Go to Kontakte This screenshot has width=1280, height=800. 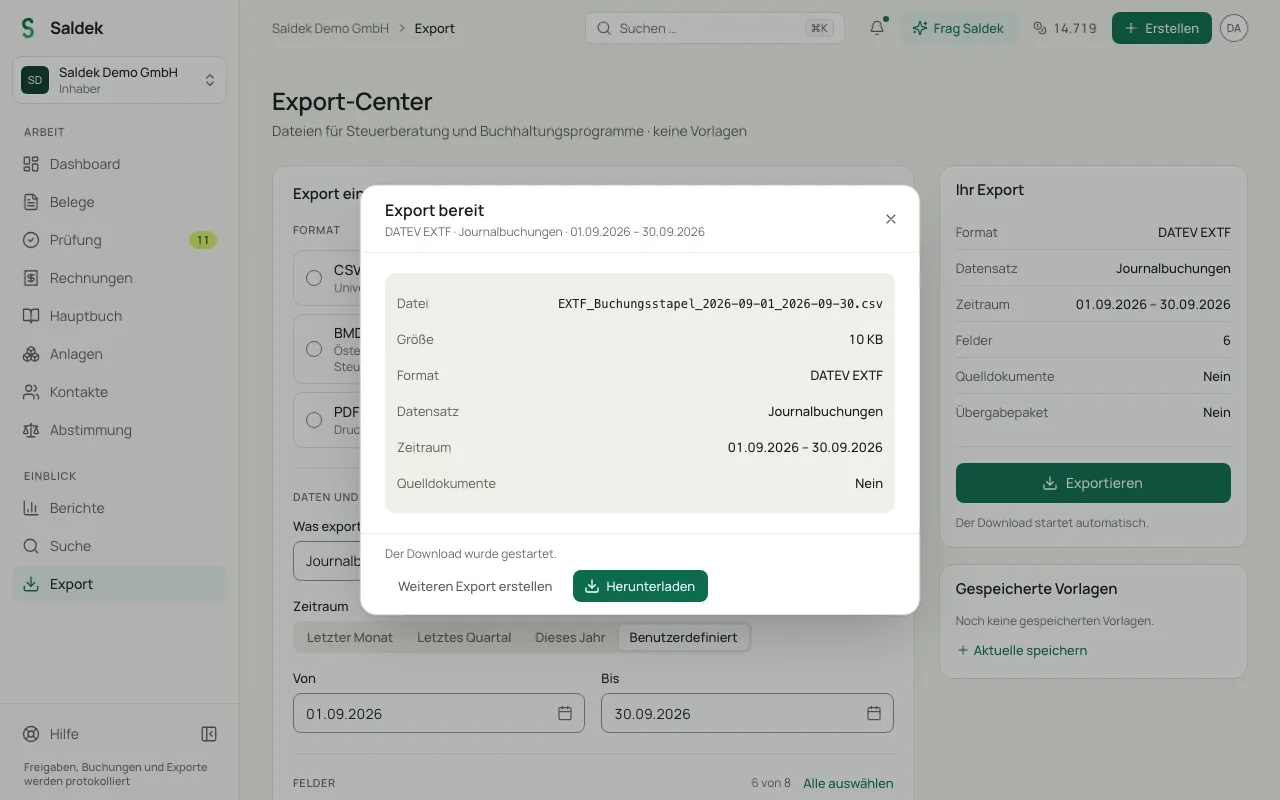point(120,392)
